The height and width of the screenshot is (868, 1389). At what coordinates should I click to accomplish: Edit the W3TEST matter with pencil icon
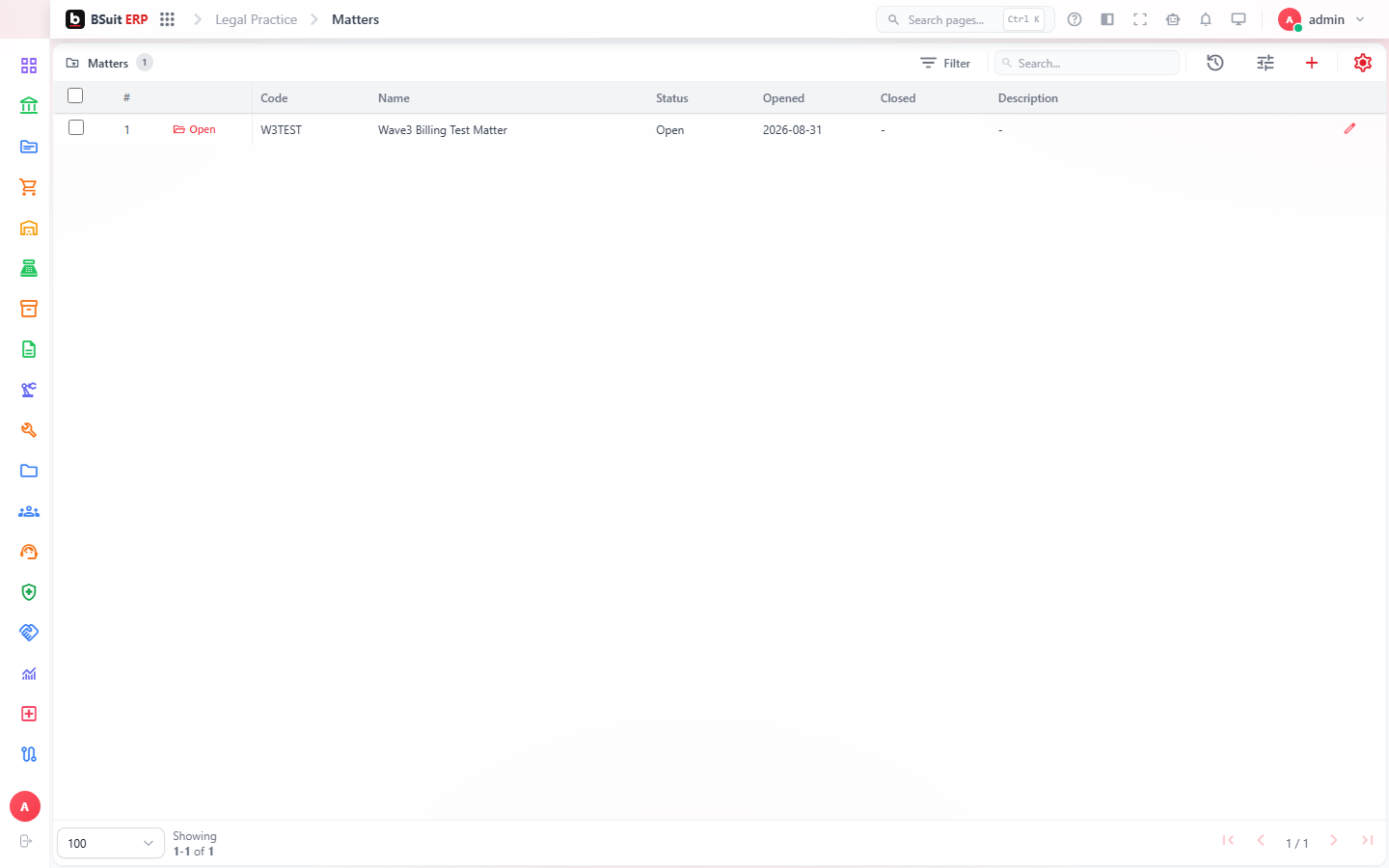[x=1349, y=128]
